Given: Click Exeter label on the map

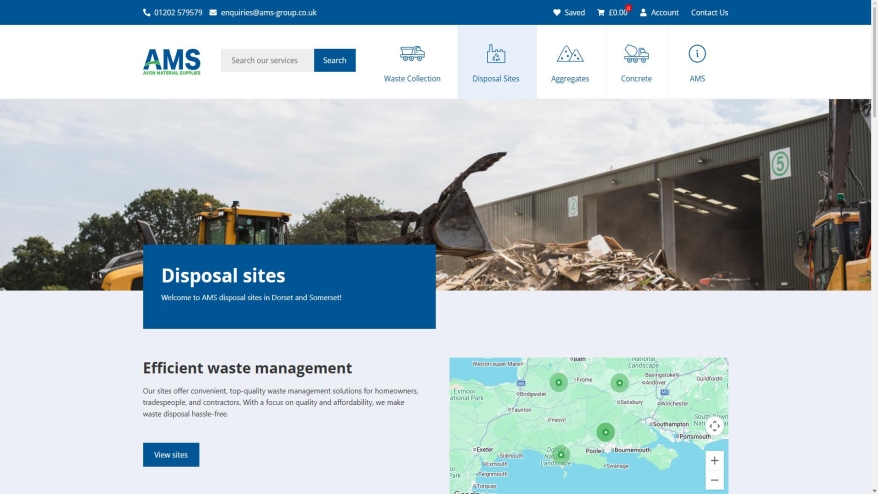Looking at the screenshot, I should point(485,449).
